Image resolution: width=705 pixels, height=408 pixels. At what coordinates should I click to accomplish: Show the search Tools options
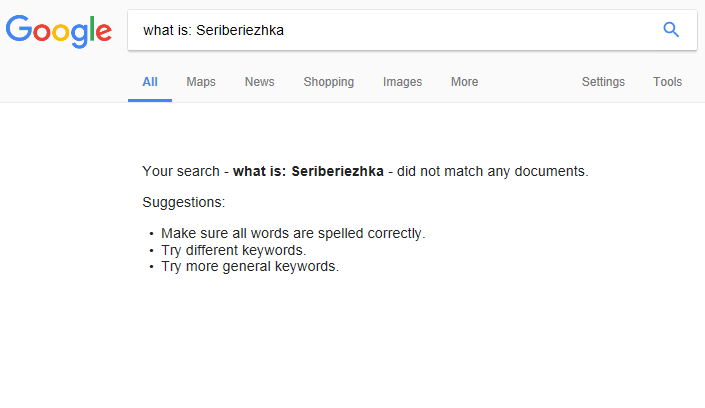click(668, 82)
